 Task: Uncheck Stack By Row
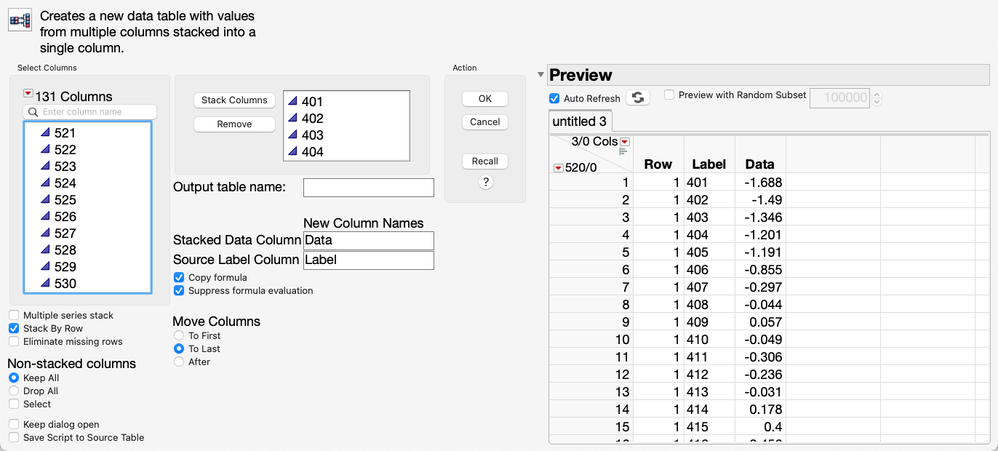(x=14, y=328)
